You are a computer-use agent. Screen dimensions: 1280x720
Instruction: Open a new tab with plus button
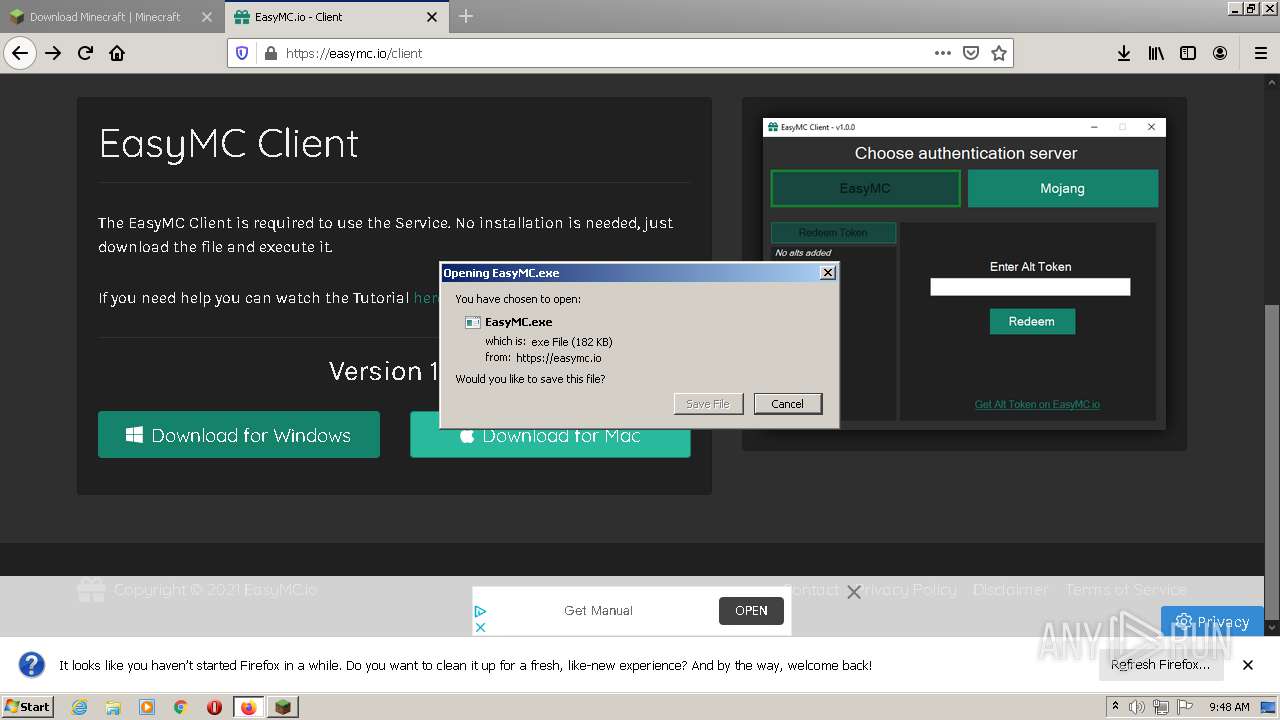(466, 16)
